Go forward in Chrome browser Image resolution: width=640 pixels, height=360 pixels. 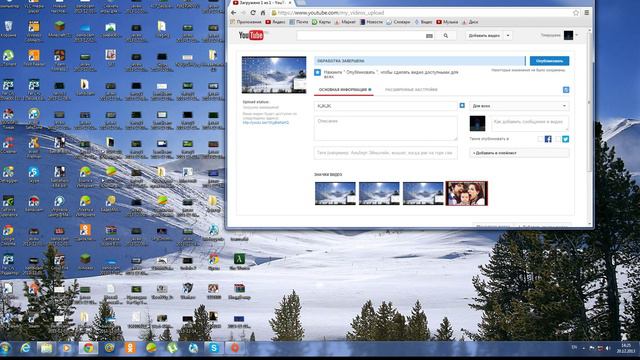(243, 13)
